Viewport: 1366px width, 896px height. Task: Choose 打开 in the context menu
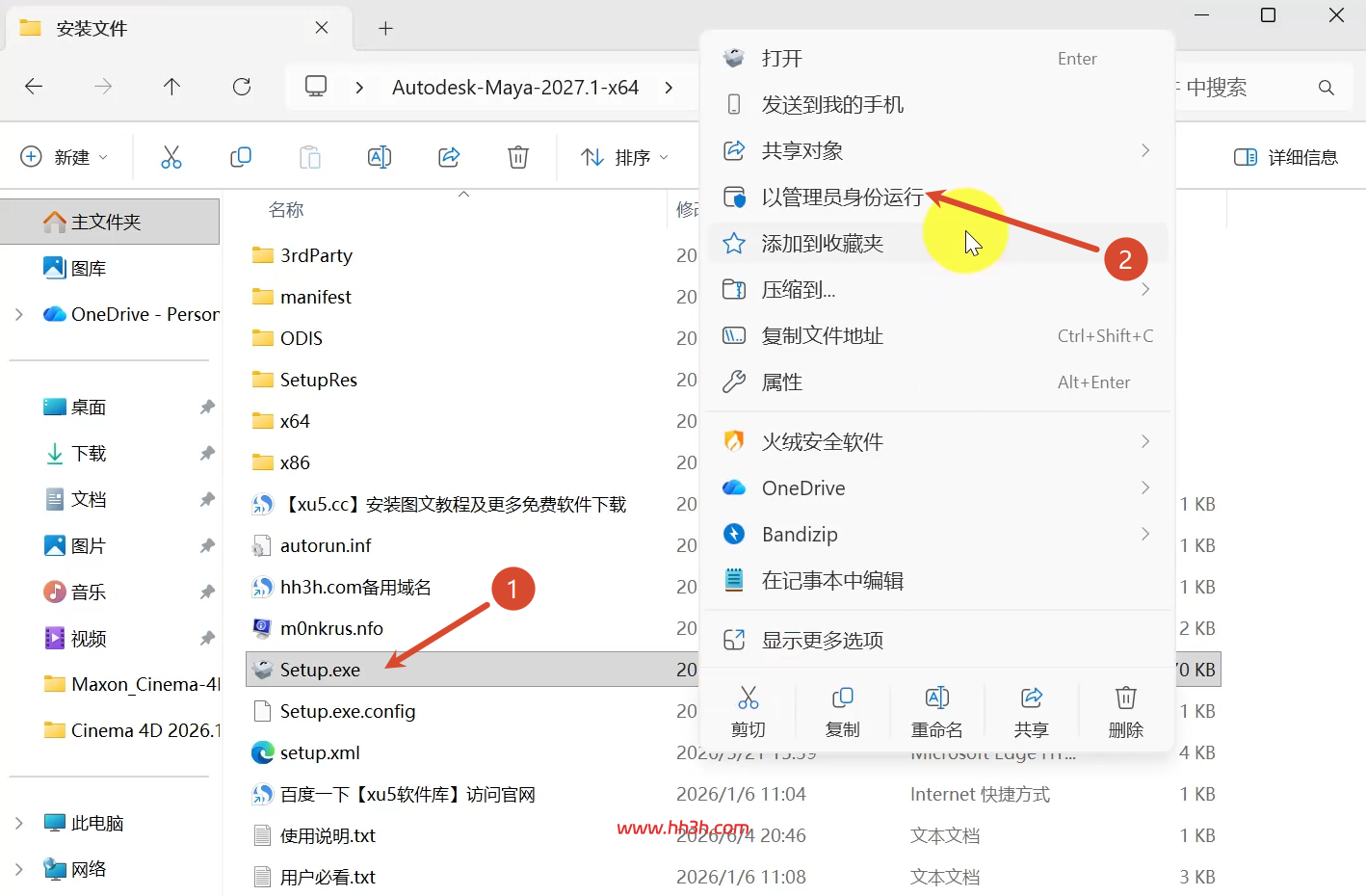click(937, 58)
